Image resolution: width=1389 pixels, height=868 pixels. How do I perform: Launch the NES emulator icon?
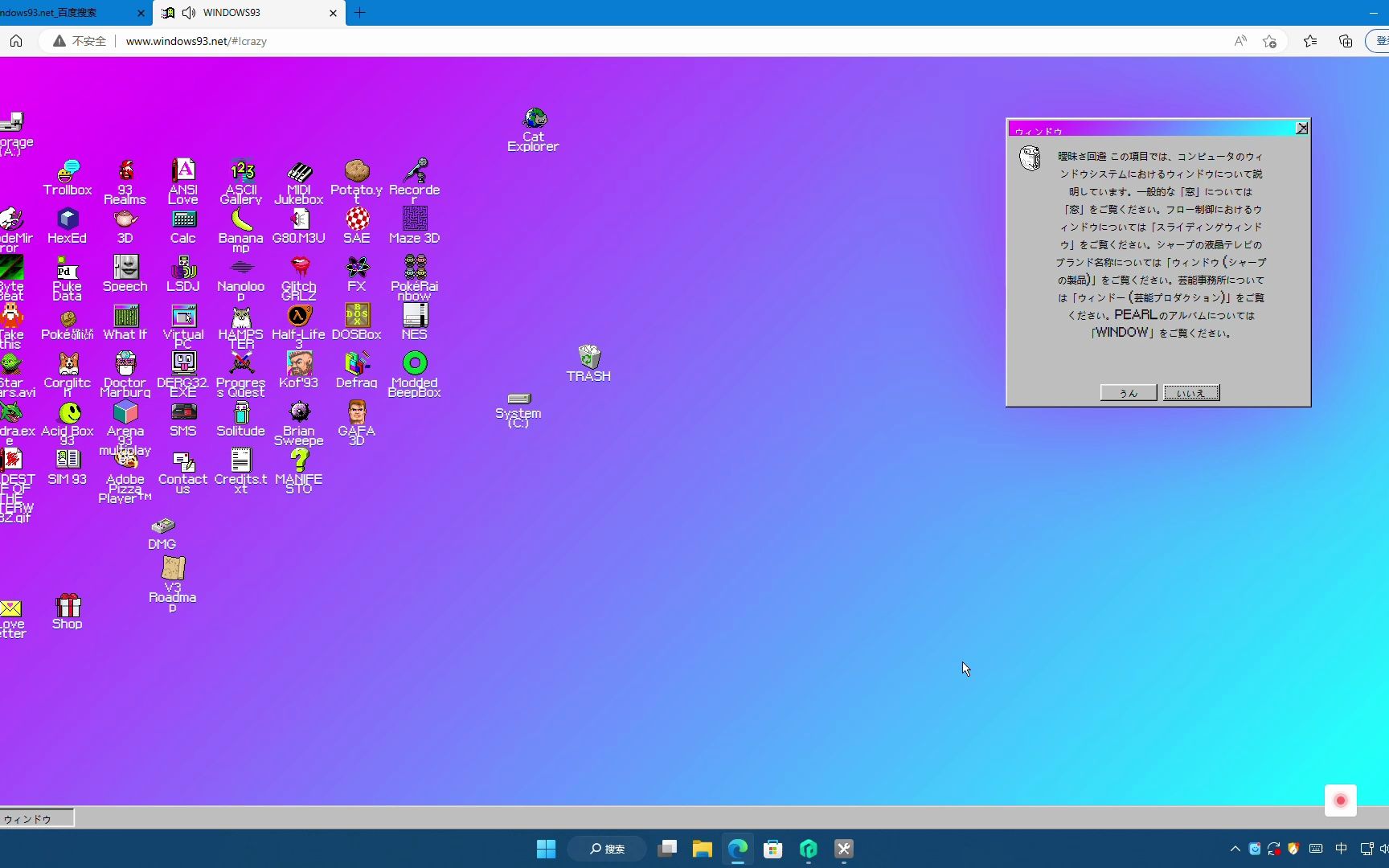tap(415, 321)
